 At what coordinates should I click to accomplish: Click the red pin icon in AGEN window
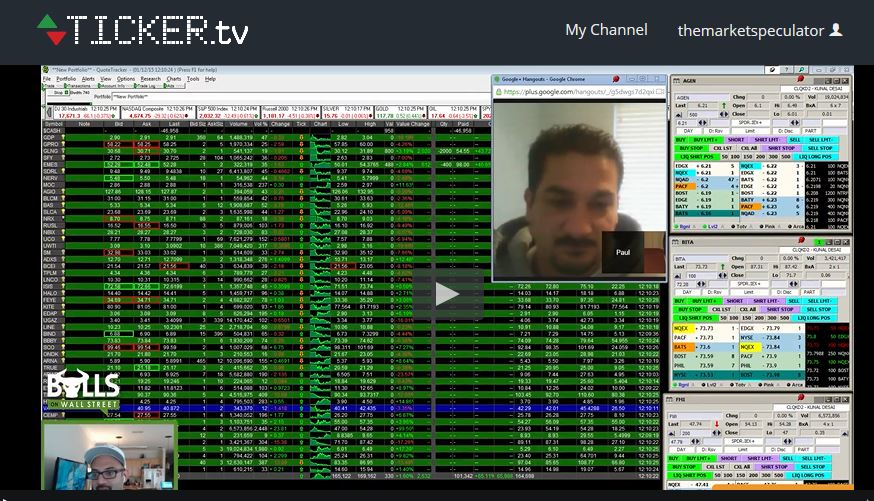[x=800, y=79]
